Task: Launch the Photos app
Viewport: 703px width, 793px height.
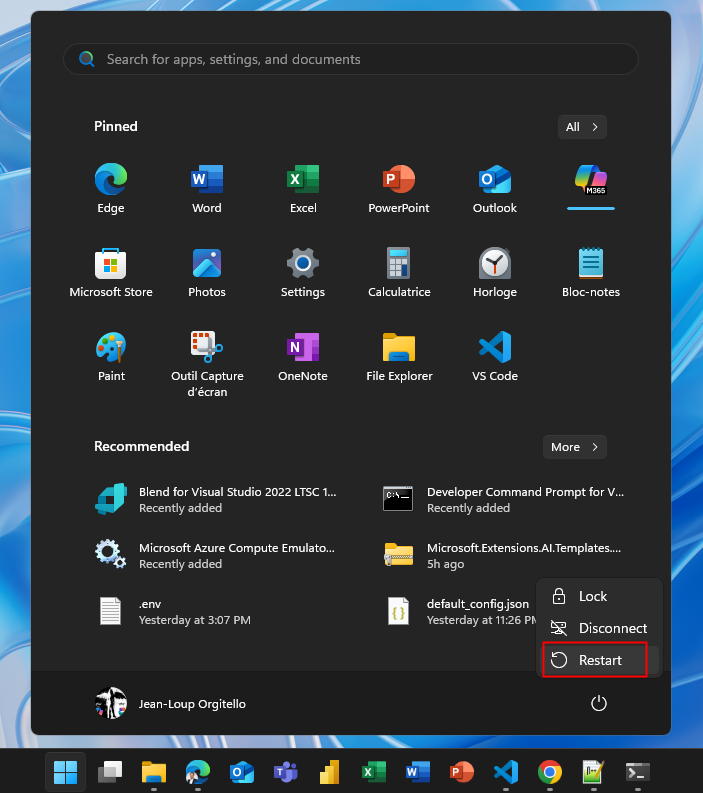Action: click(x=207, y=272)
